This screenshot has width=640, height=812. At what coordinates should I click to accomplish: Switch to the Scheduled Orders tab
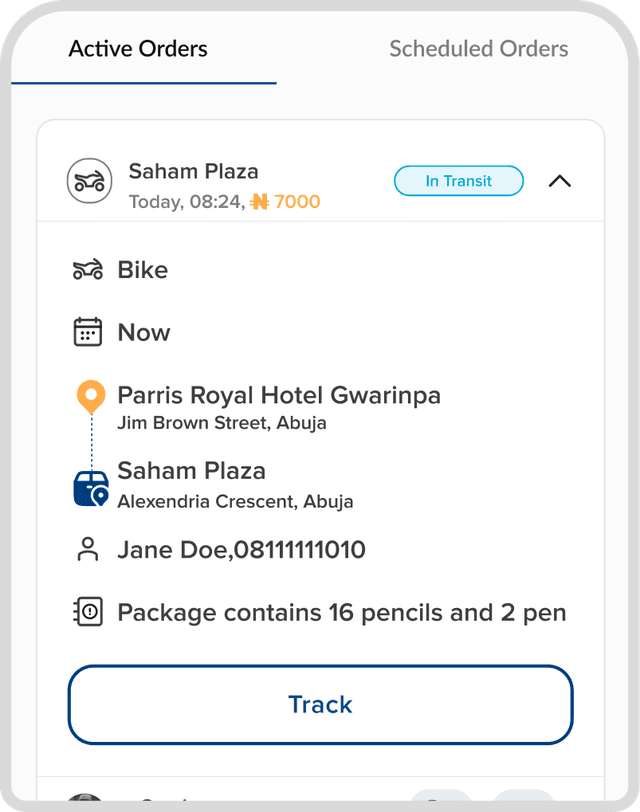tap(479, 48)
